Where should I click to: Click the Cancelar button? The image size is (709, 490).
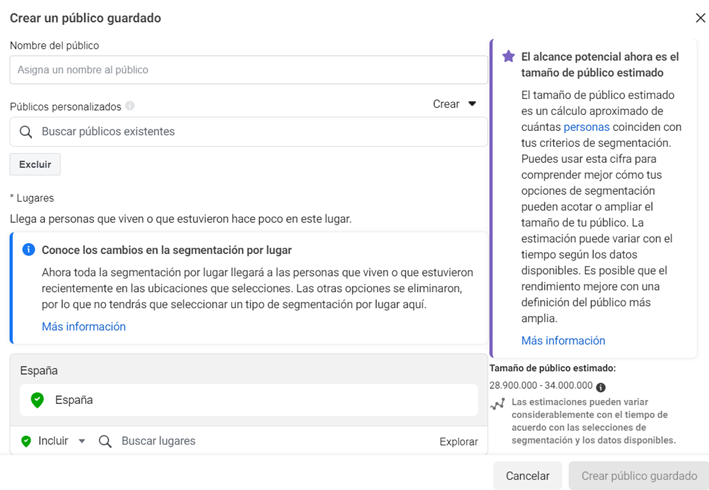(527, 476)
